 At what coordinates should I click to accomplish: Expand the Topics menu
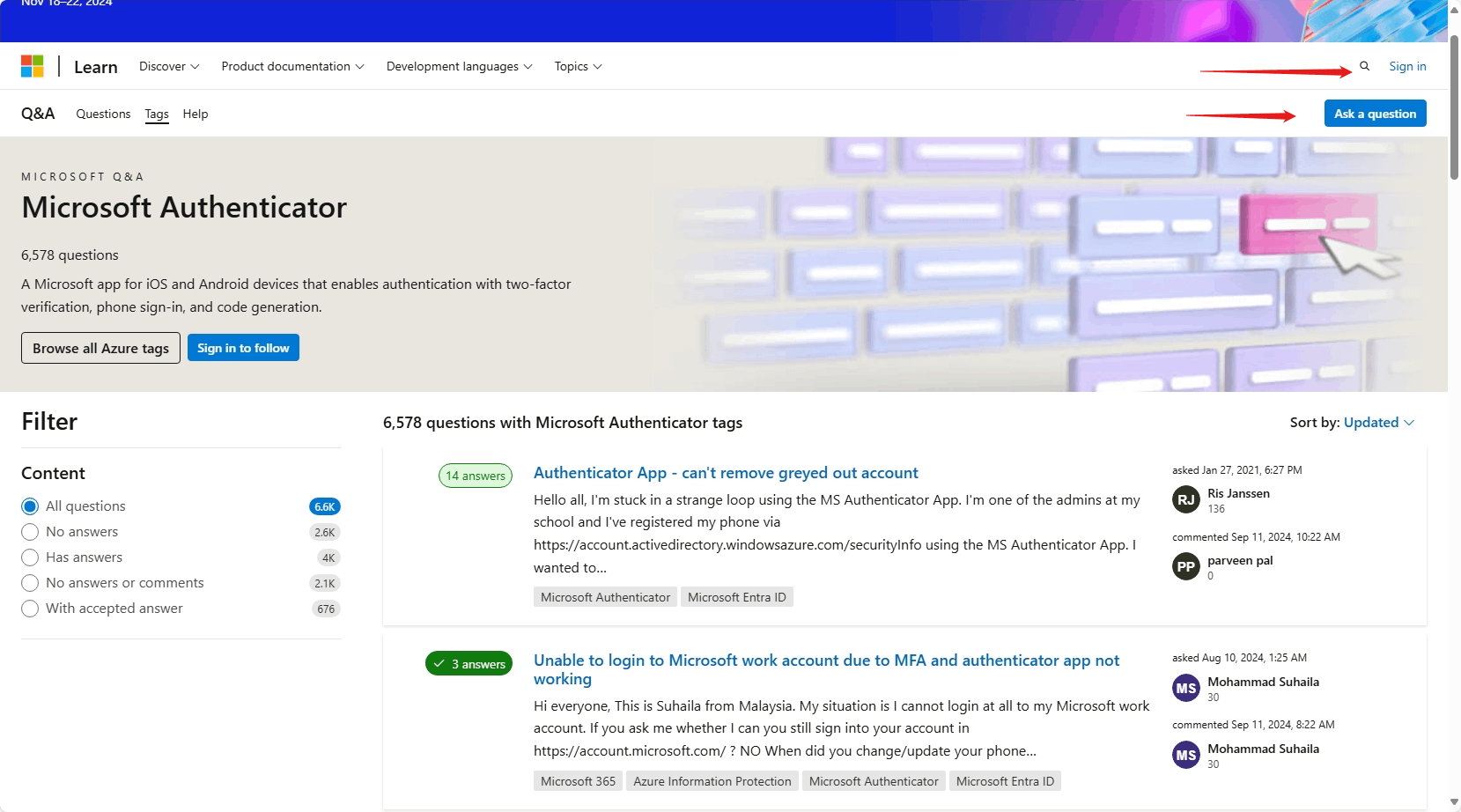578,66
